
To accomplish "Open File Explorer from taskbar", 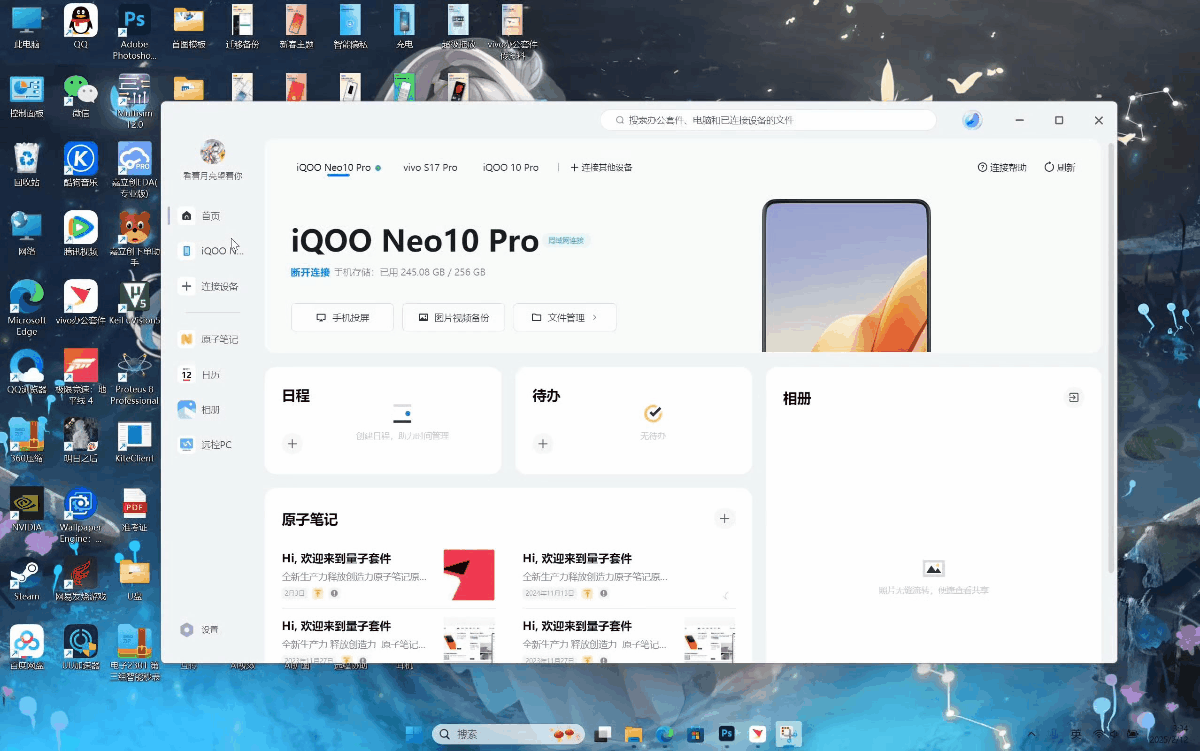I will point(633,735).
